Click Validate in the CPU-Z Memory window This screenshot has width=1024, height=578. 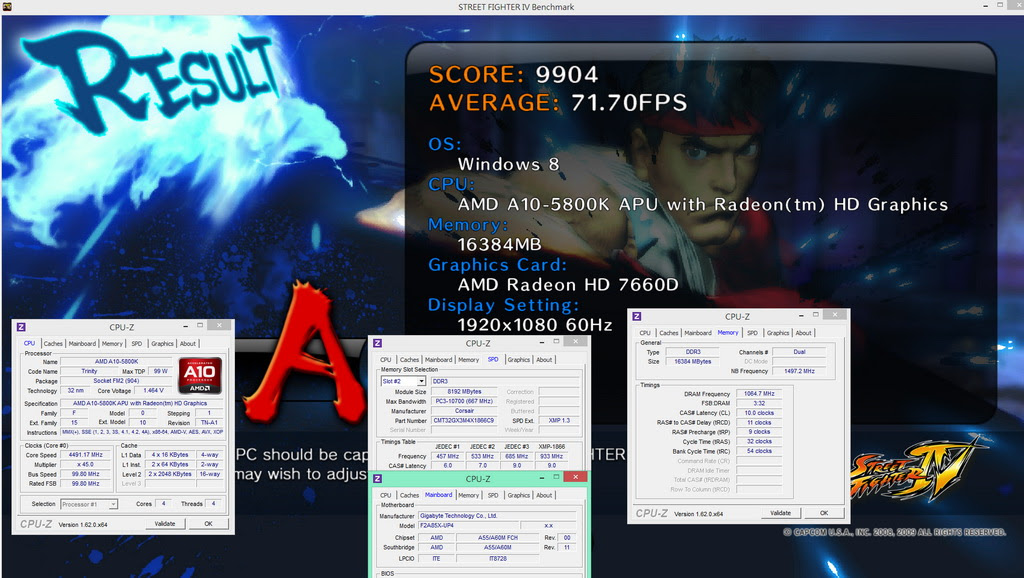point(780,513)
